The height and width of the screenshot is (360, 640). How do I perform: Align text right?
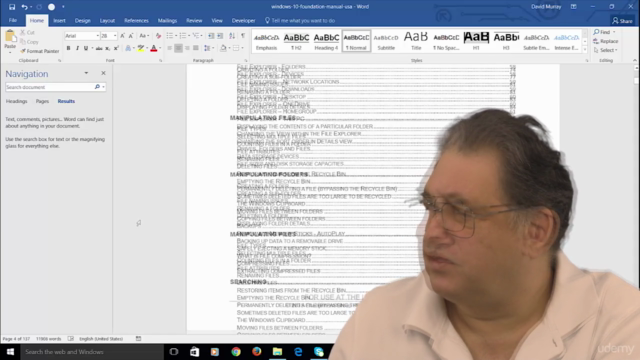187,49
